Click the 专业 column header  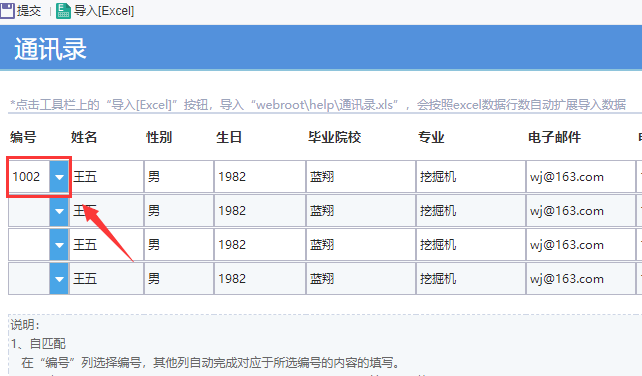coord(431,137)
